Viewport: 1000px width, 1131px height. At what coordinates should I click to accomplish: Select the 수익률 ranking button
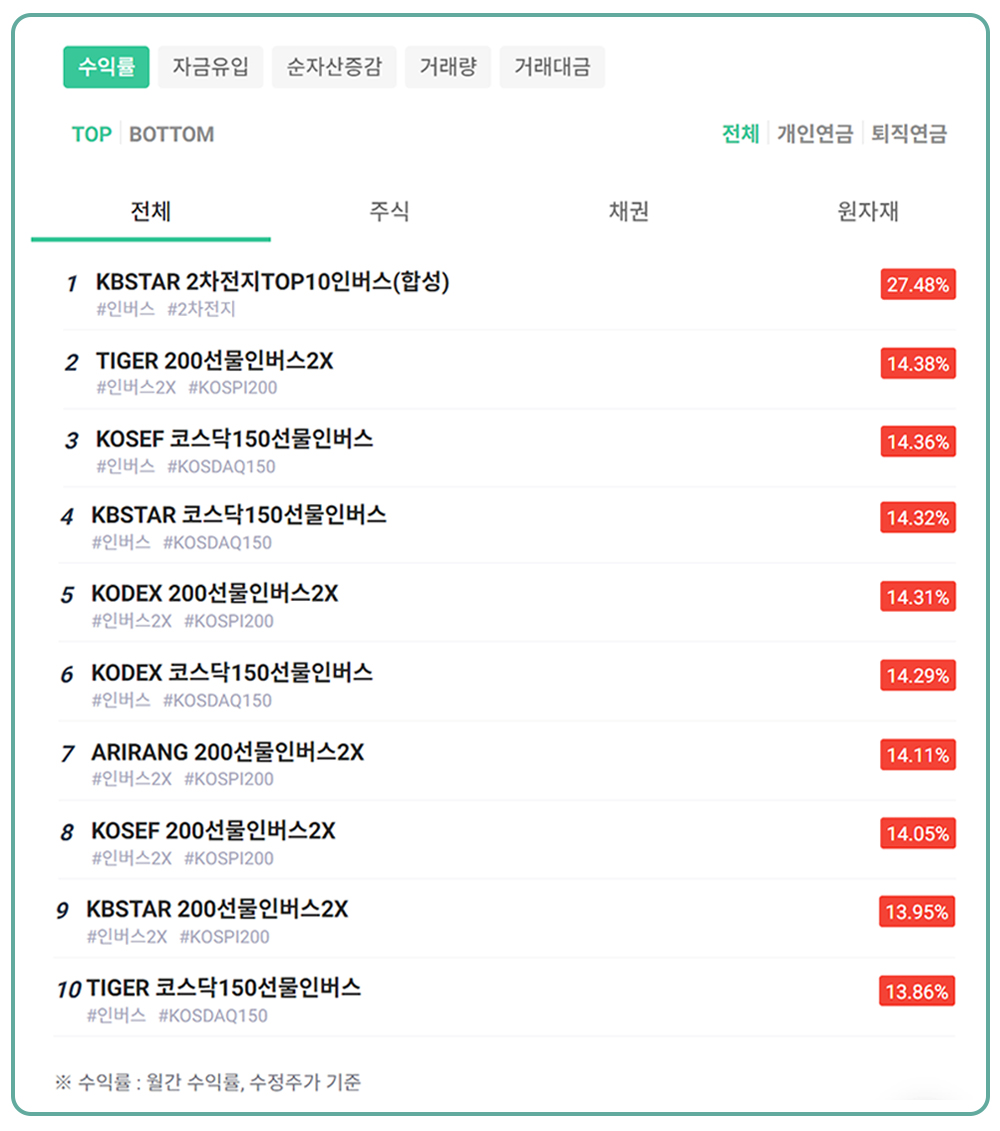(106, 67)
